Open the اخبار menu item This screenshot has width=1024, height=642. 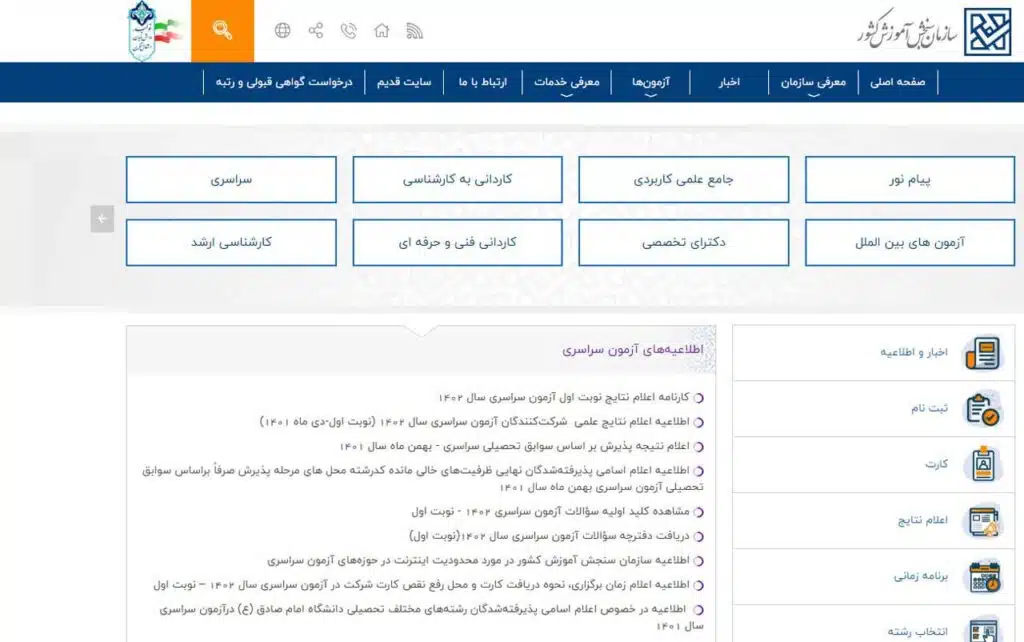[729, 82]
